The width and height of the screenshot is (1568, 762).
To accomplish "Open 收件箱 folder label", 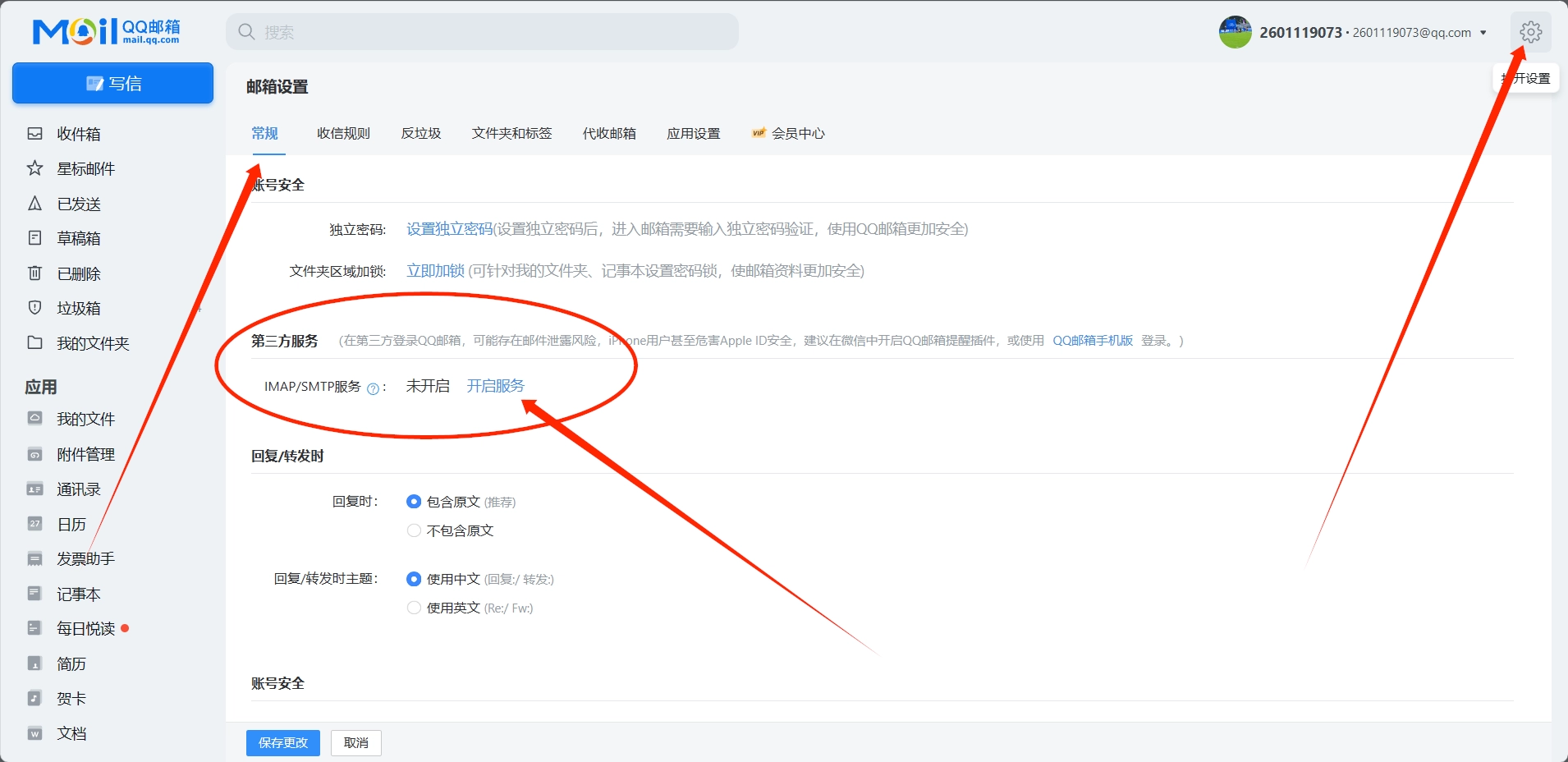I will coord(79,134).
